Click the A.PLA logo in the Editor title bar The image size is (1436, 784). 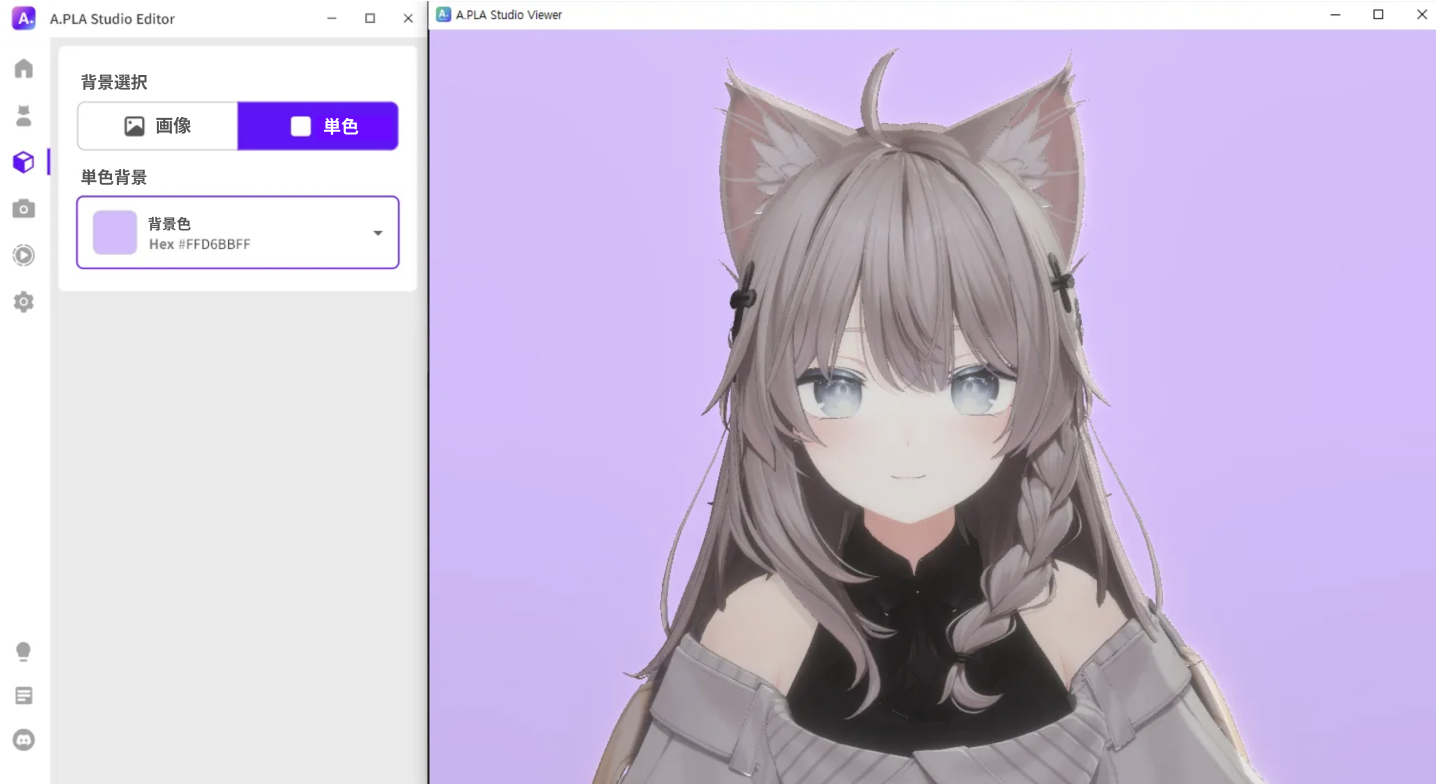tap(24, 18)
